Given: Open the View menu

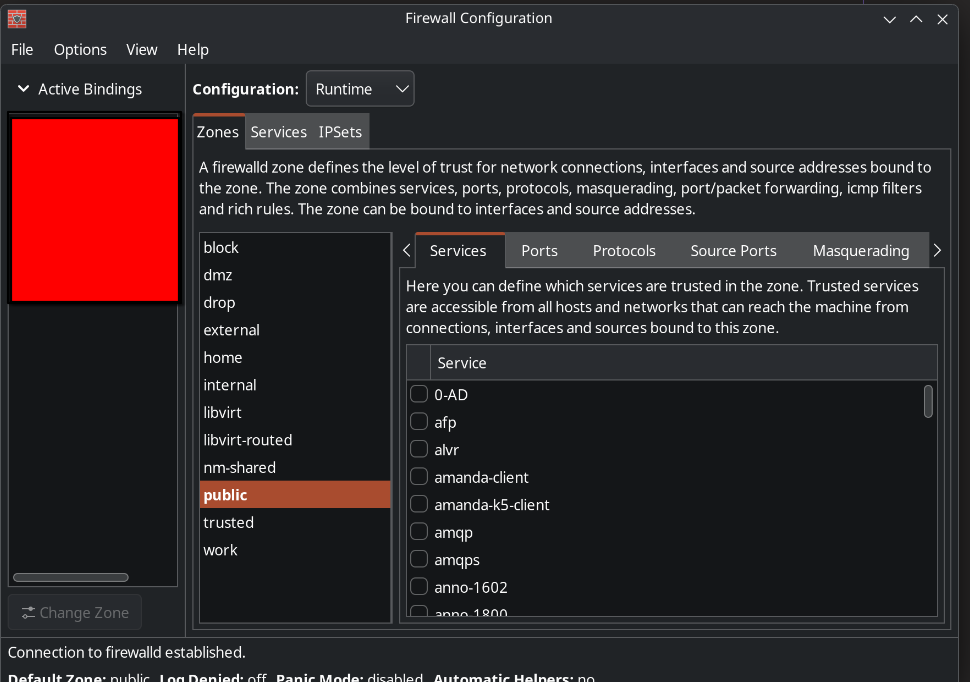Looking at the screenshot, I should click(142, 49).
